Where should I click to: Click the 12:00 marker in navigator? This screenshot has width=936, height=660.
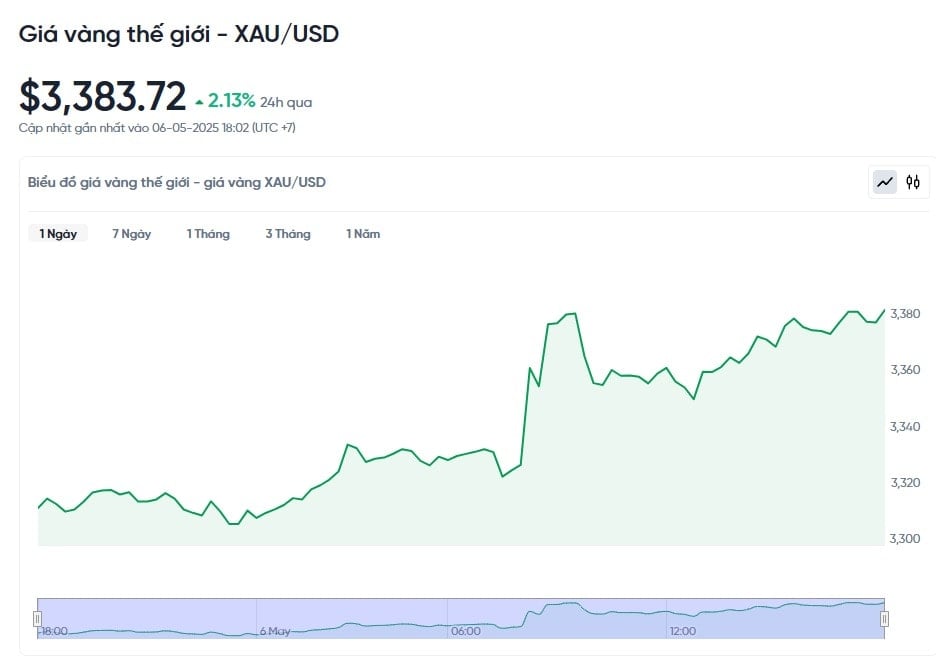point(682,631)
